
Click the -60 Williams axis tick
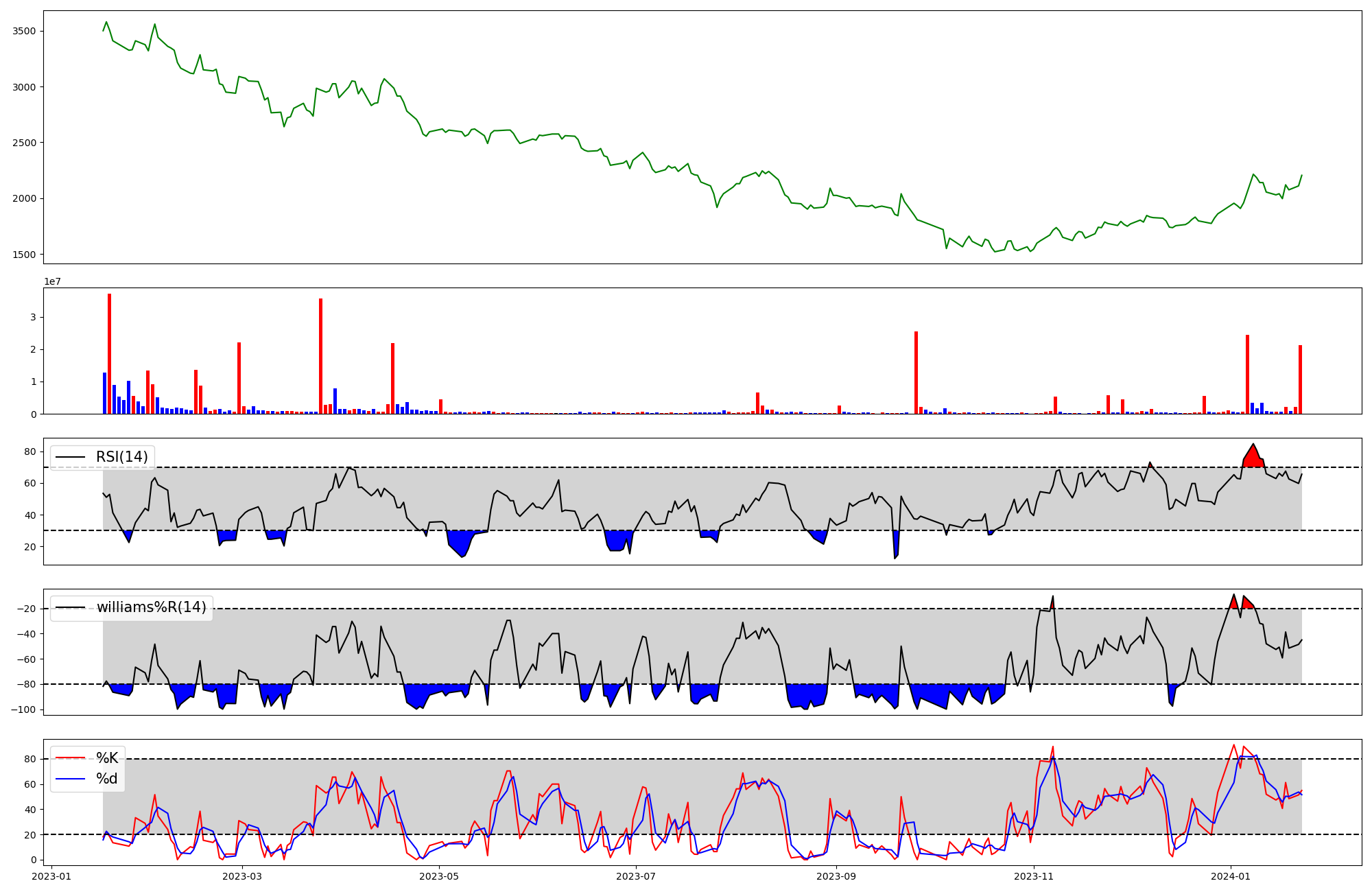click(25, 659)
